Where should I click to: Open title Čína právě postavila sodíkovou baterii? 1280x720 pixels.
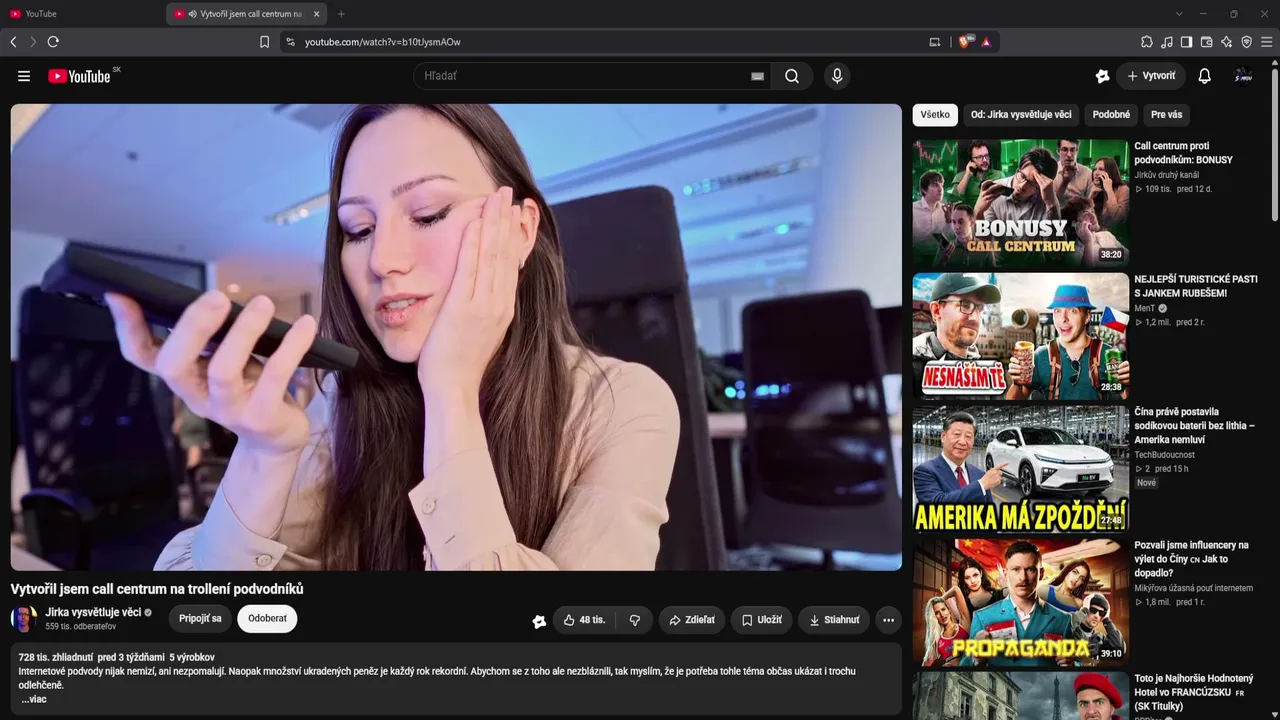click(1194, 425)
